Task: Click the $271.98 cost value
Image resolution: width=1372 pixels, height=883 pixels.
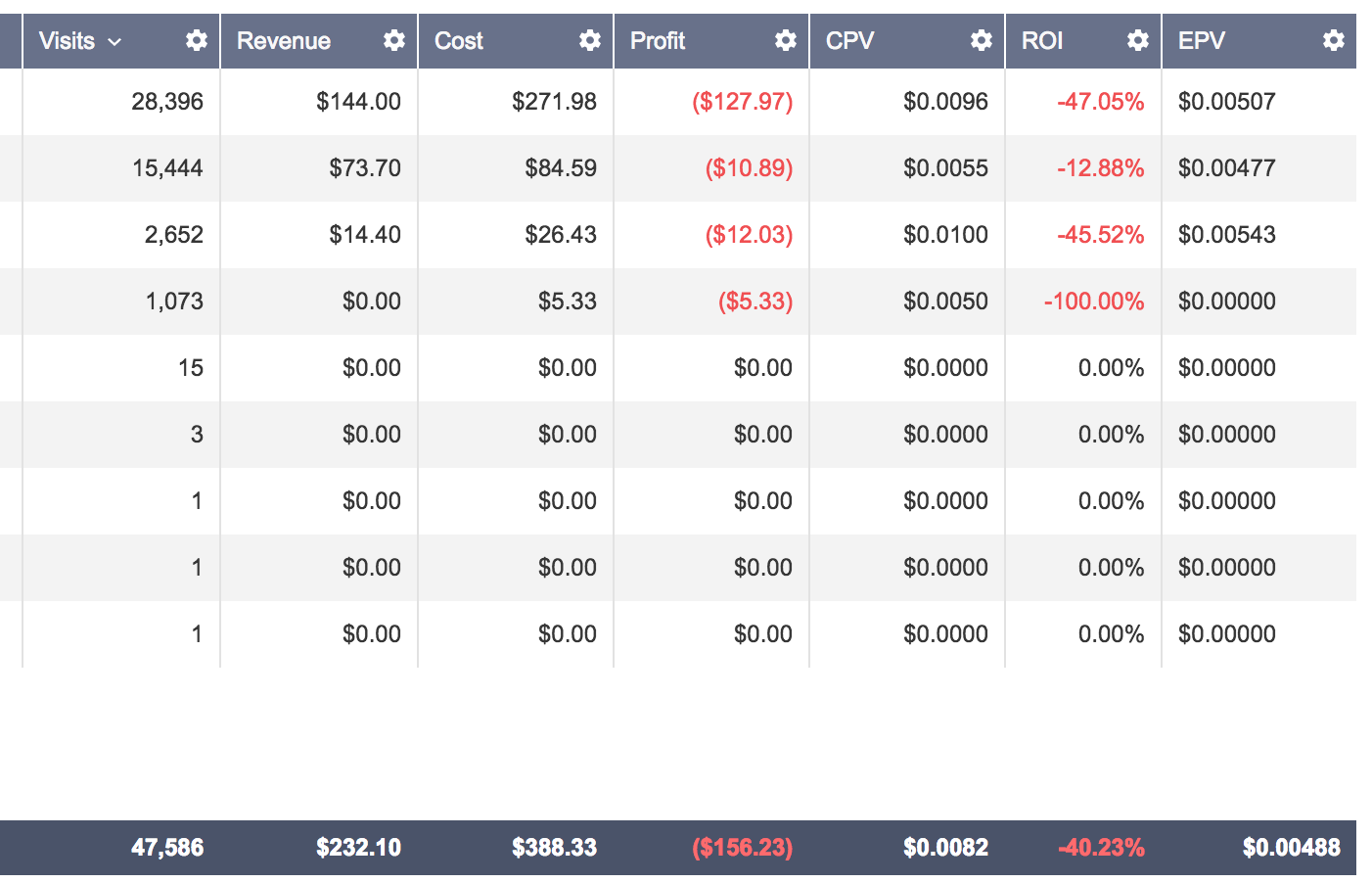Action: pyautogui.click(x=554, y=102)
